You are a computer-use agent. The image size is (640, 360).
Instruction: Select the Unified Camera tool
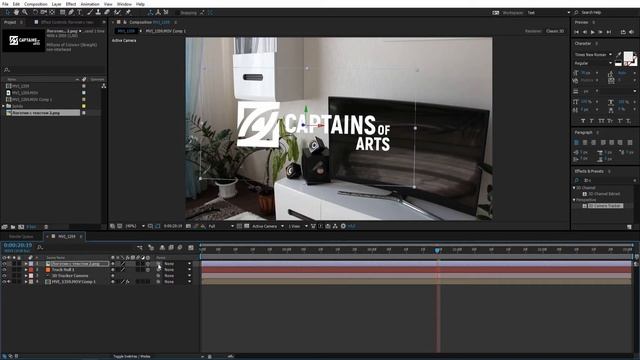point(43,13)
